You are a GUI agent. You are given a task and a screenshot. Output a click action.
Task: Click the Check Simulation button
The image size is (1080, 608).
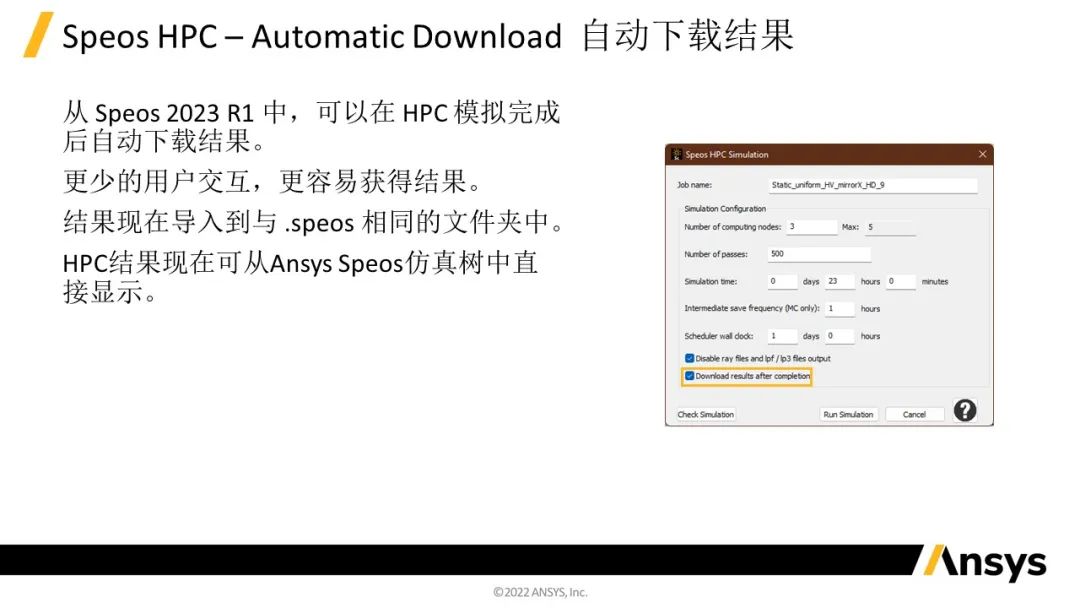pos(707,414)
